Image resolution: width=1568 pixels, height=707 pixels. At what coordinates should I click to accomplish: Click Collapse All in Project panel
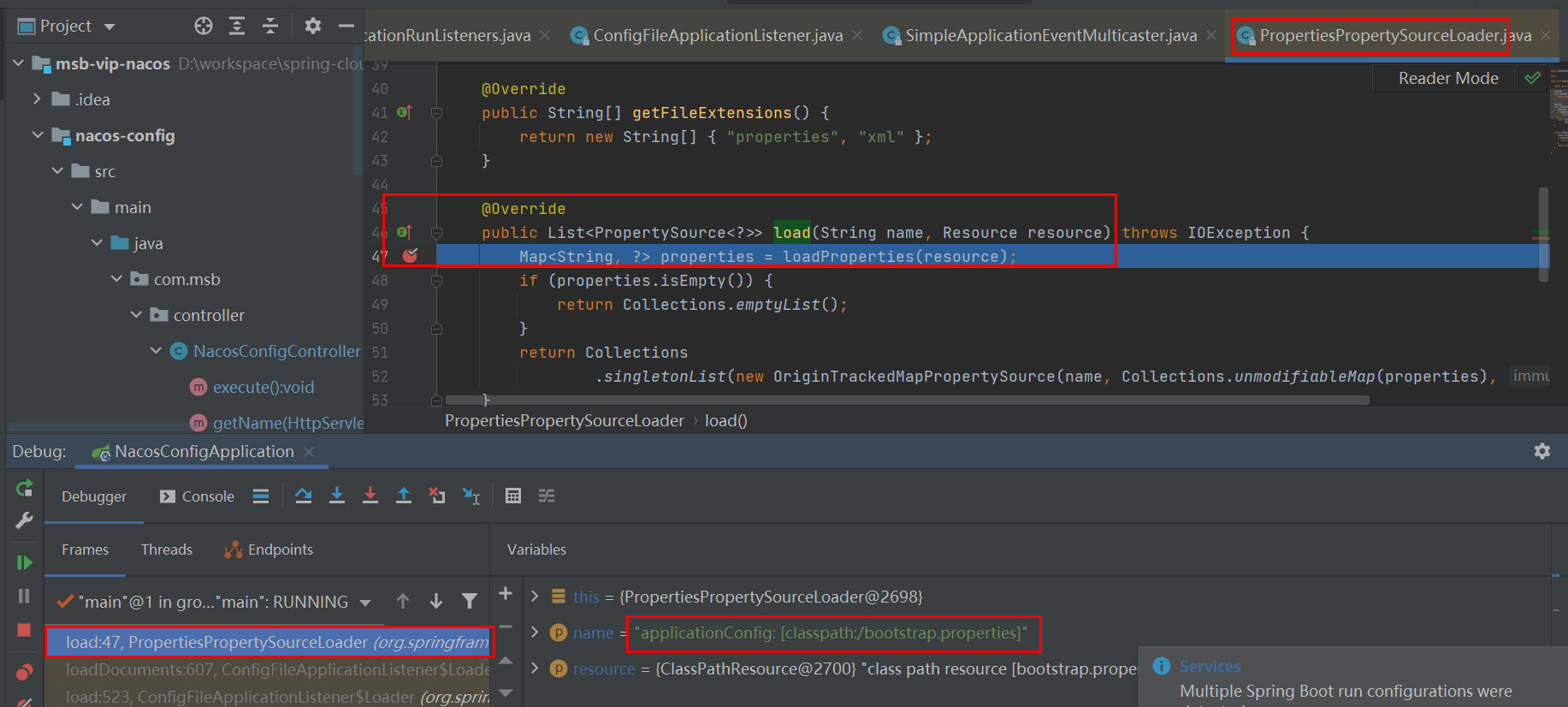pos(270,26)
